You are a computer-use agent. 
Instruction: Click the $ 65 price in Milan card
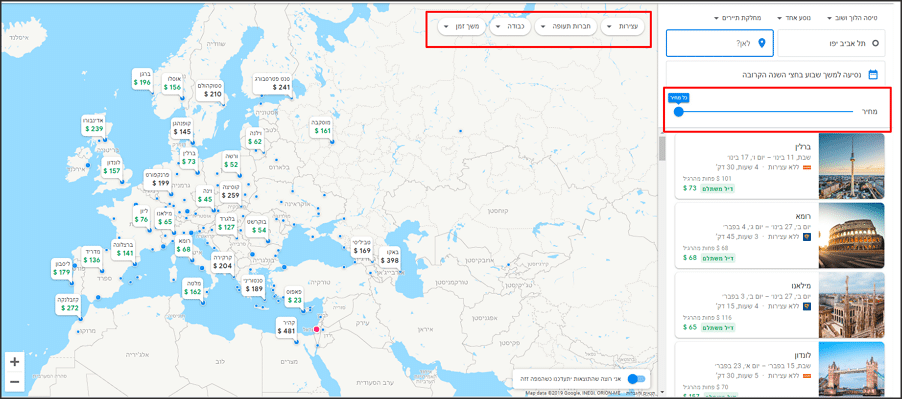[689, 328]
